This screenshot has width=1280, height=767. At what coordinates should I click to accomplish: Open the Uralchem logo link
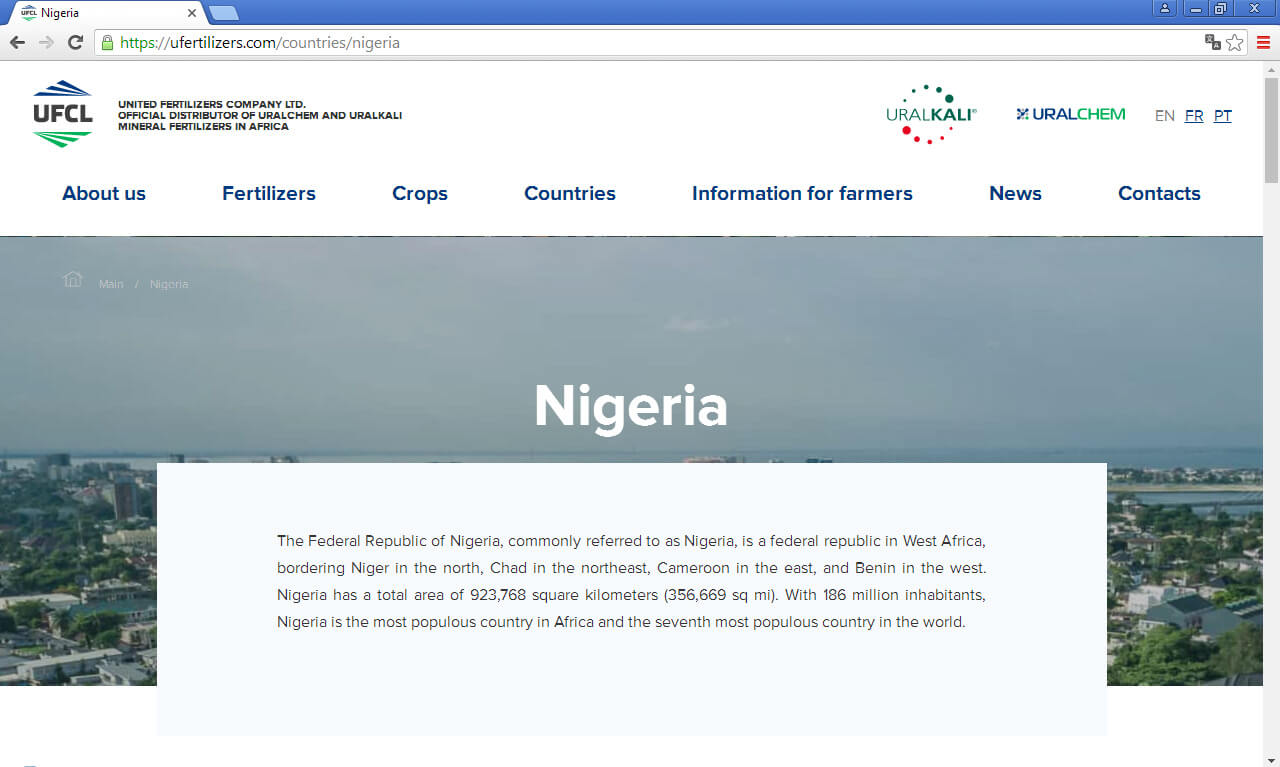(x=1070, y=114)
